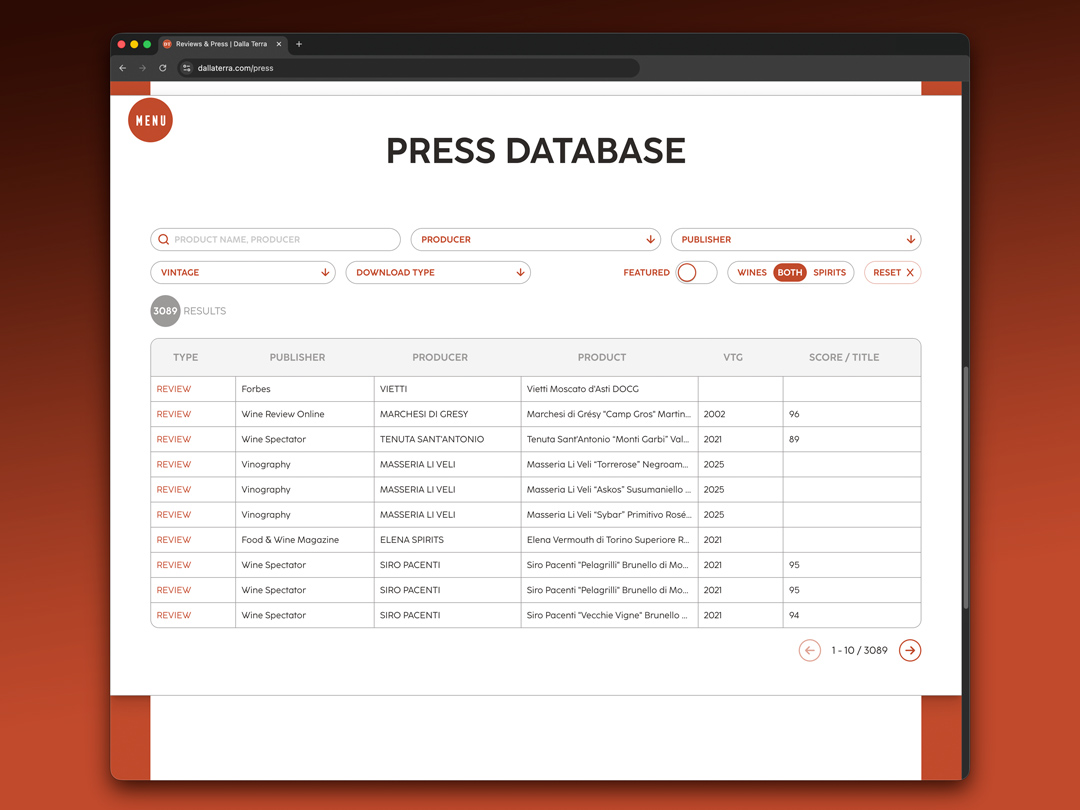Click the Elena Vermouth di Torino product
The image size is (1080, 810).
click(x=608, y=540)
